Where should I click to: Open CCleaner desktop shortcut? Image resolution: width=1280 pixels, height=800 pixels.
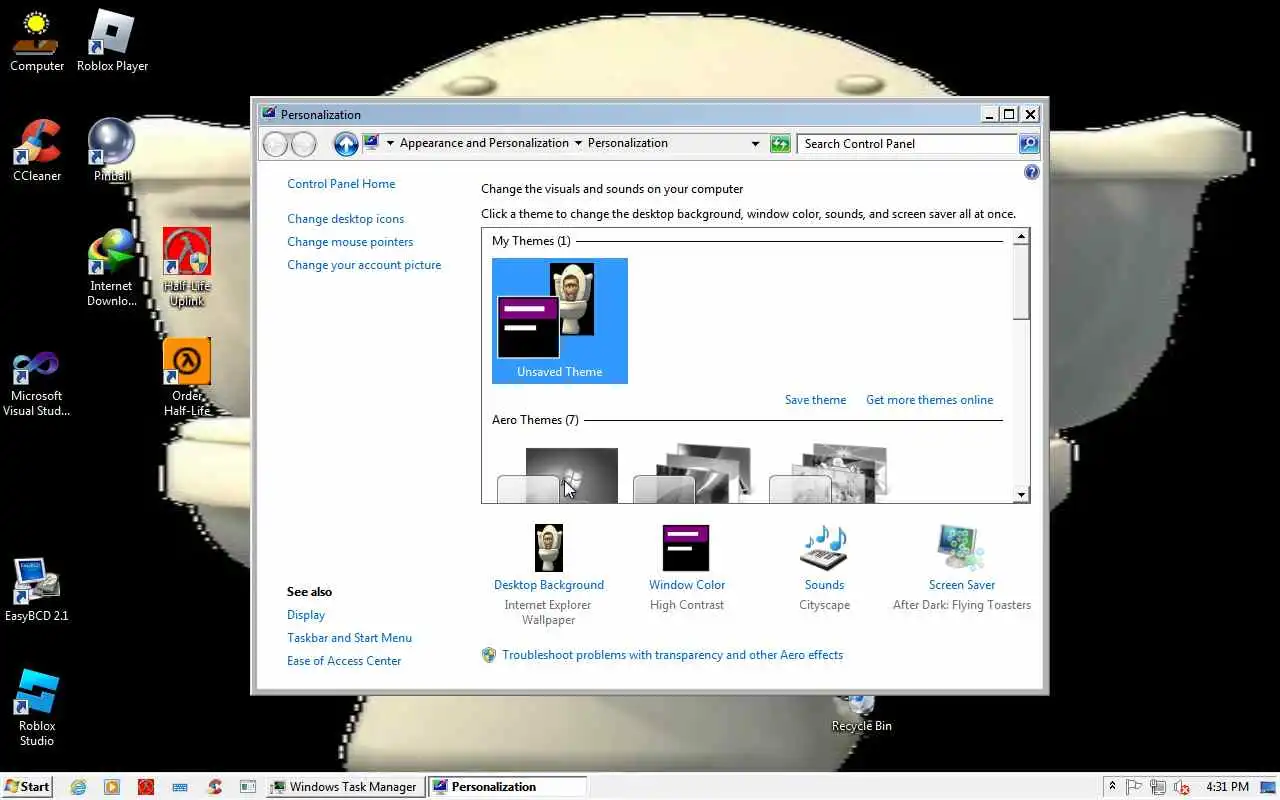click(x=37, y=151)
